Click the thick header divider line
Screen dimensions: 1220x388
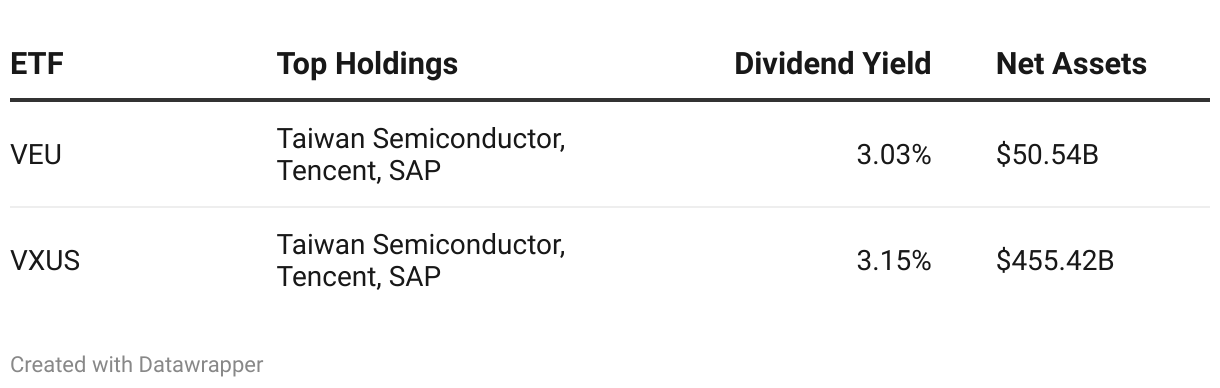[x=610, y=100]
